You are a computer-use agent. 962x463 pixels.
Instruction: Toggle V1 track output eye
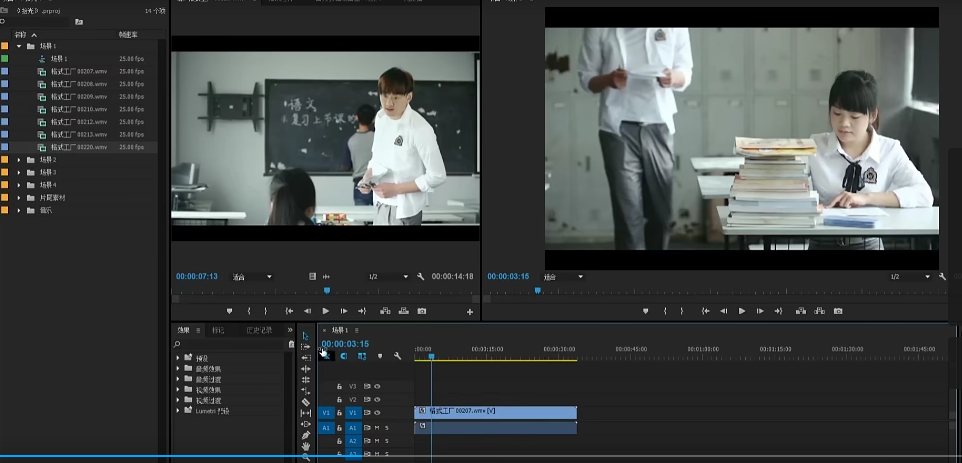pyautogui.click(x=377, y=413)
